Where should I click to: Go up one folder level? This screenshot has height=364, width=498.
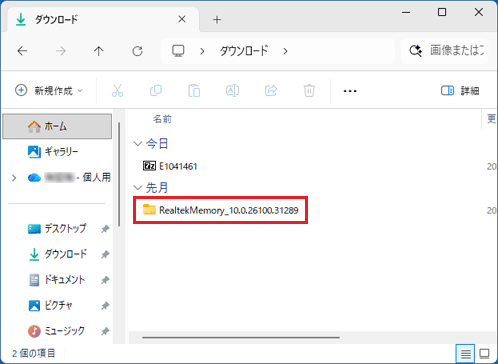[99, 51]
